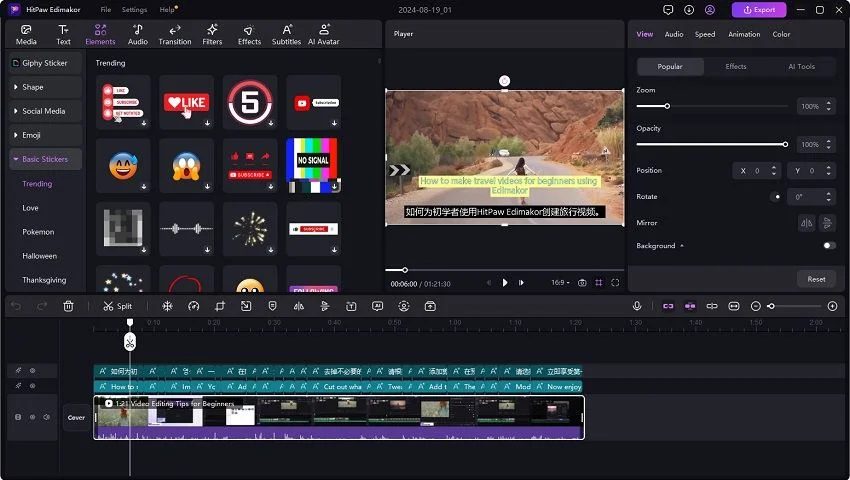The height and width of the screenshot is (480, 850).
Task: Take a snapshot of the player frame
Action: point(582,283)
